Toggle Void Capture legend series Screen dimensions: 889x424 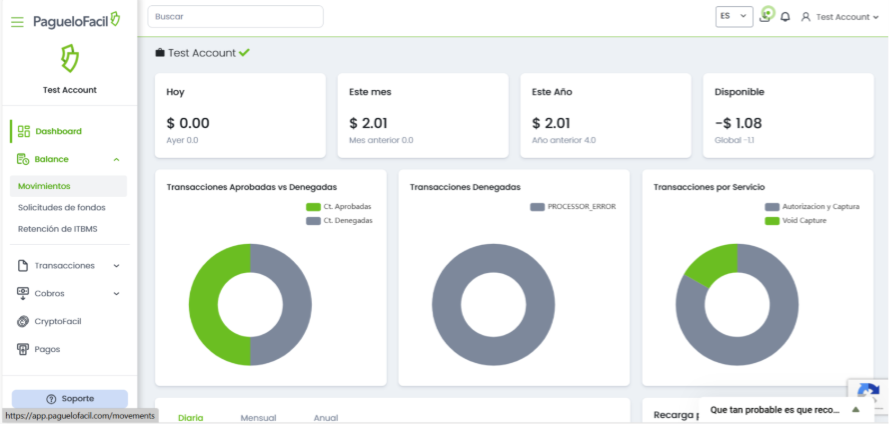pos(797,220)
